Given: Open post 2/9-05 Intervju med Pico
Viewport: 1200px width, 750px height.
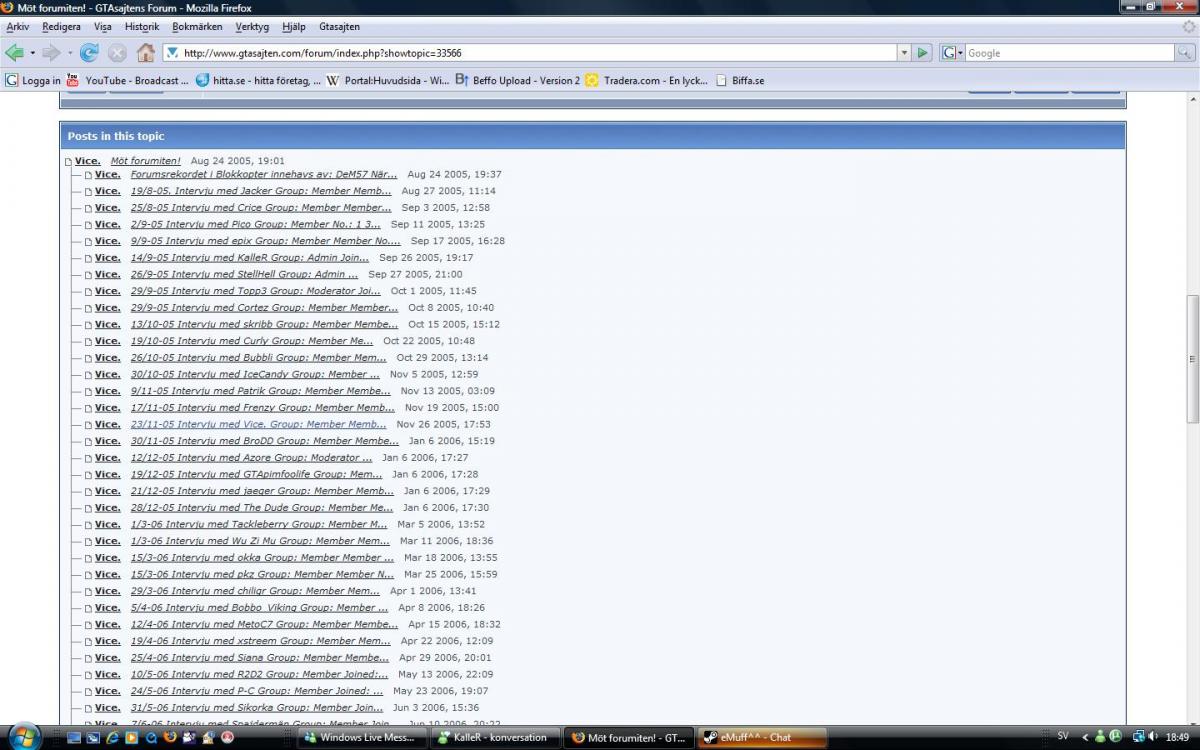Looking at the screenshot, I should click(256, 225).
